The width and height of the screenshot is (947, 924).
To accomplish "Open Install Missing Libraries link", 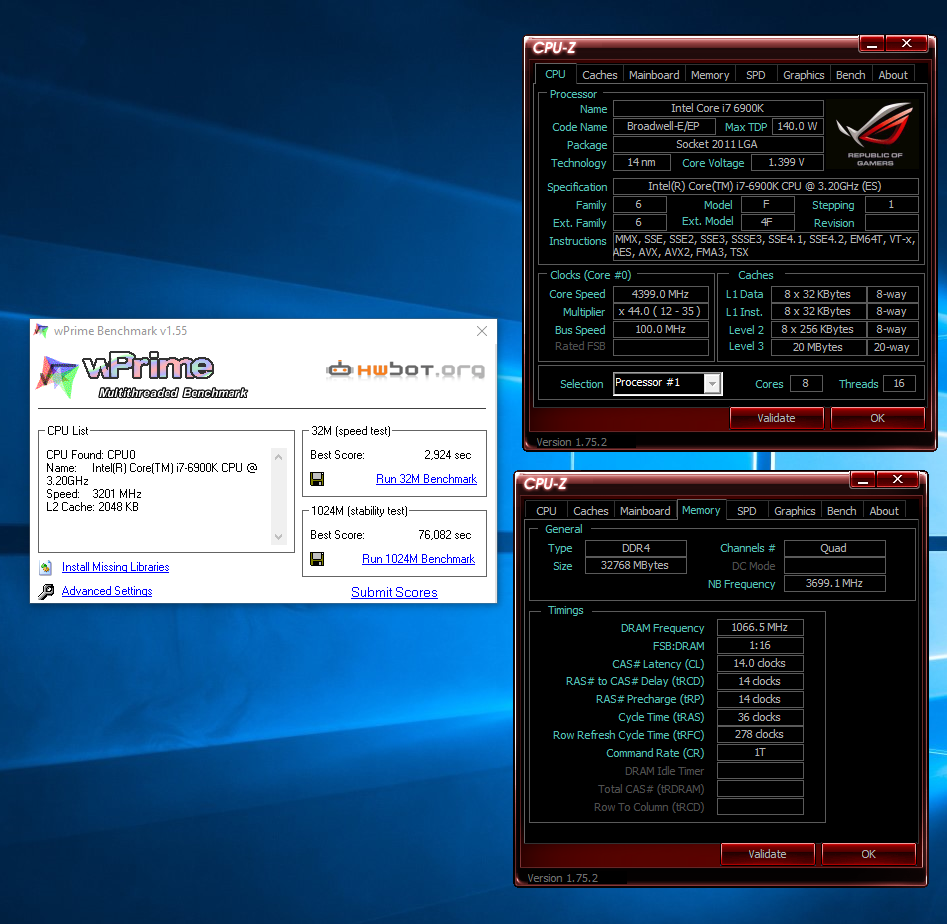I will pos(115,567).
